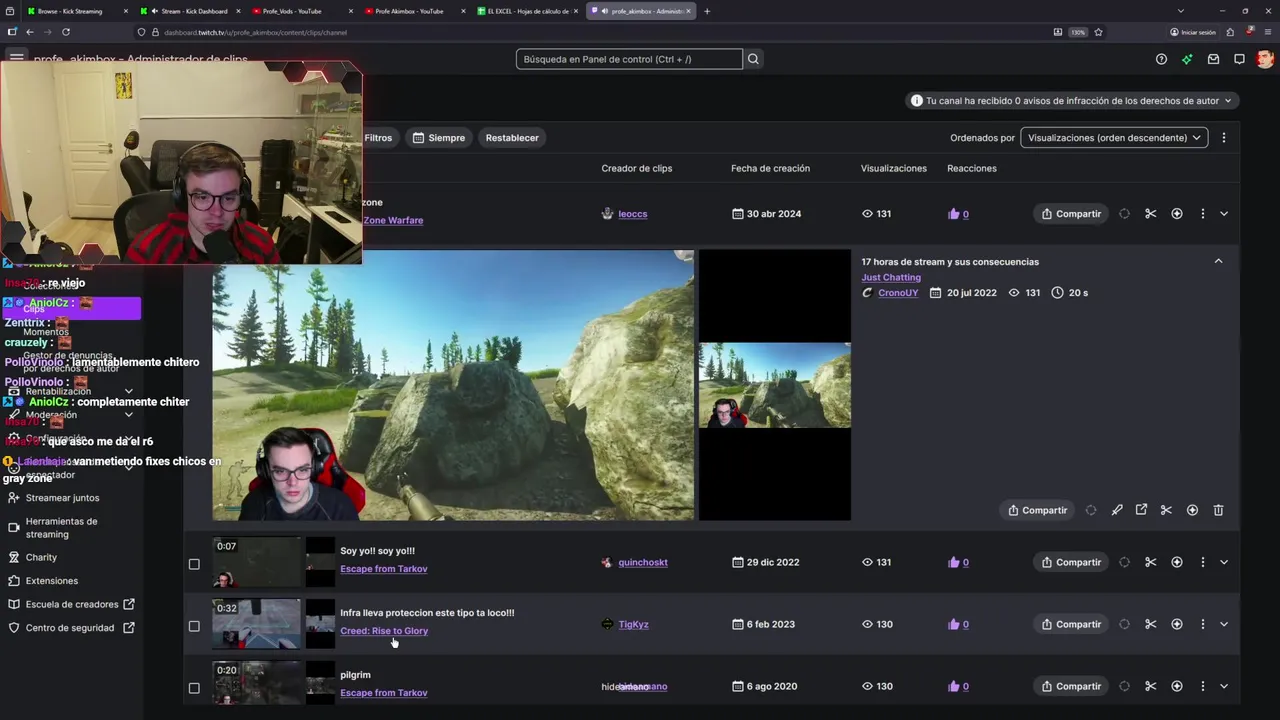This screenshot has width=1280, height=720.
Task: Open user avatar menu in header
Action: coord(1265,59)
